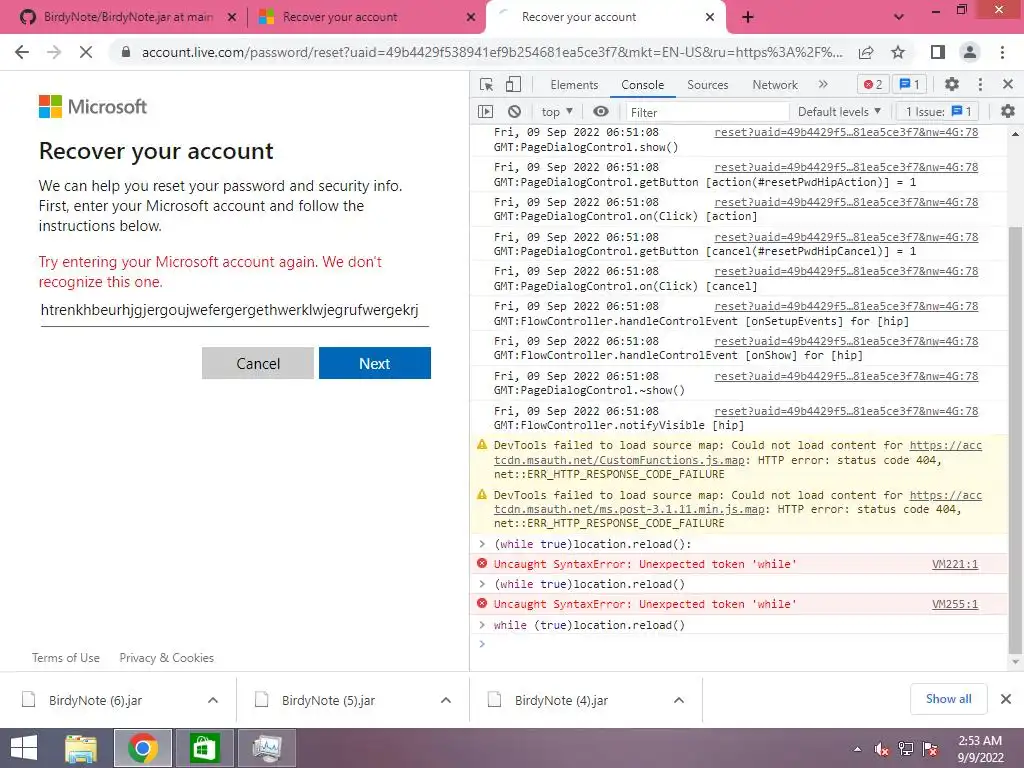Open the Microsoft Store taskbar icon

pyautogui.click(x=204, y=748)
